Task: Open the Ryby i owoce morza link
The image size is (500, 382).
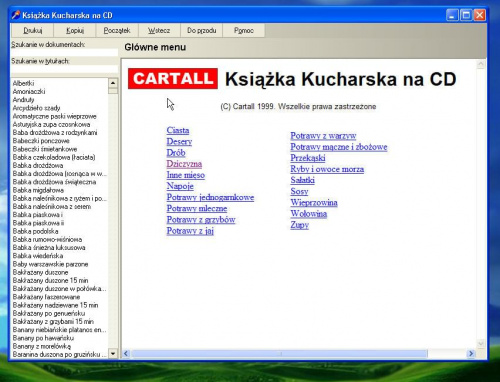Action: (x=327, y=169)
